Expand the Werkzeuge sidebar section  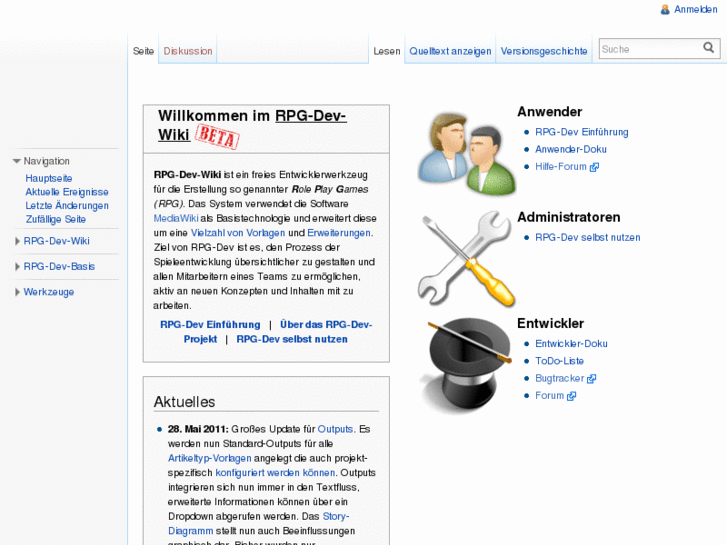tap(17, 292)
